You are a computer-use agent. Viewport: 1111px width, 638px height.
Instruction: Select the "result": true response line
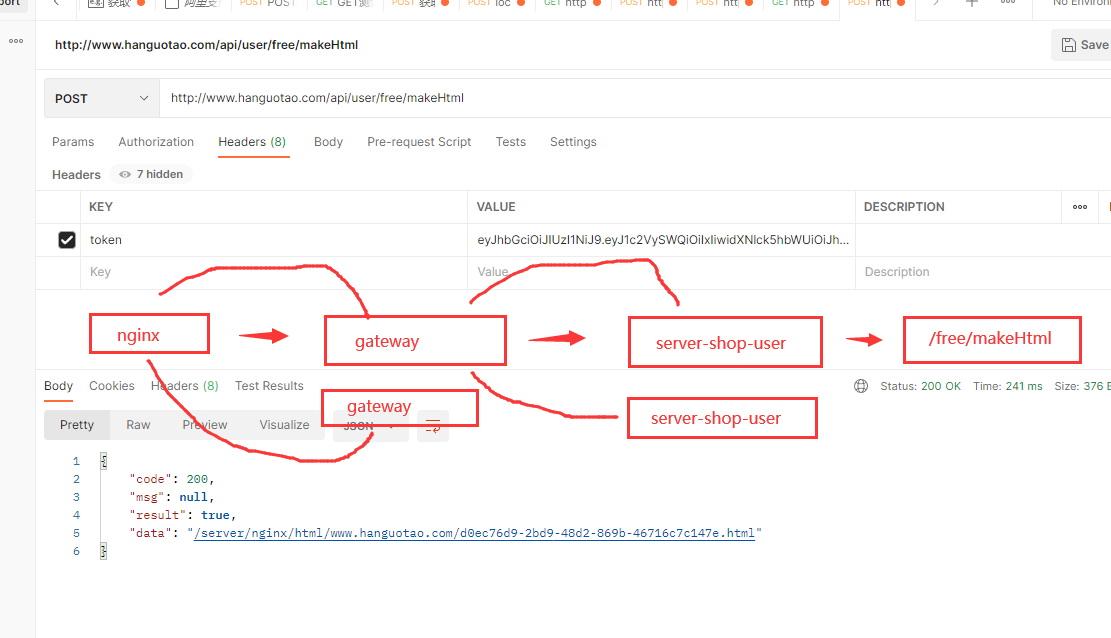pyautogui.click(x=183, y=515)
